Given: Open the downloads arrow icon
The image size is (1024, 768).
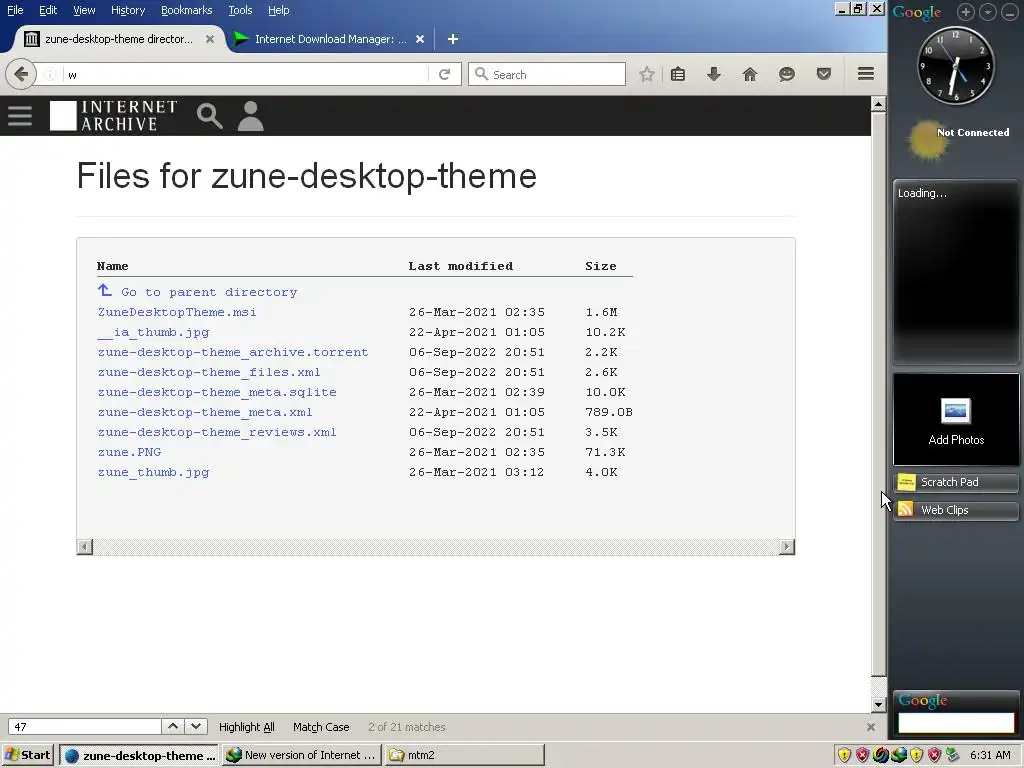Looking at the screenshot, I should [714, 74].
